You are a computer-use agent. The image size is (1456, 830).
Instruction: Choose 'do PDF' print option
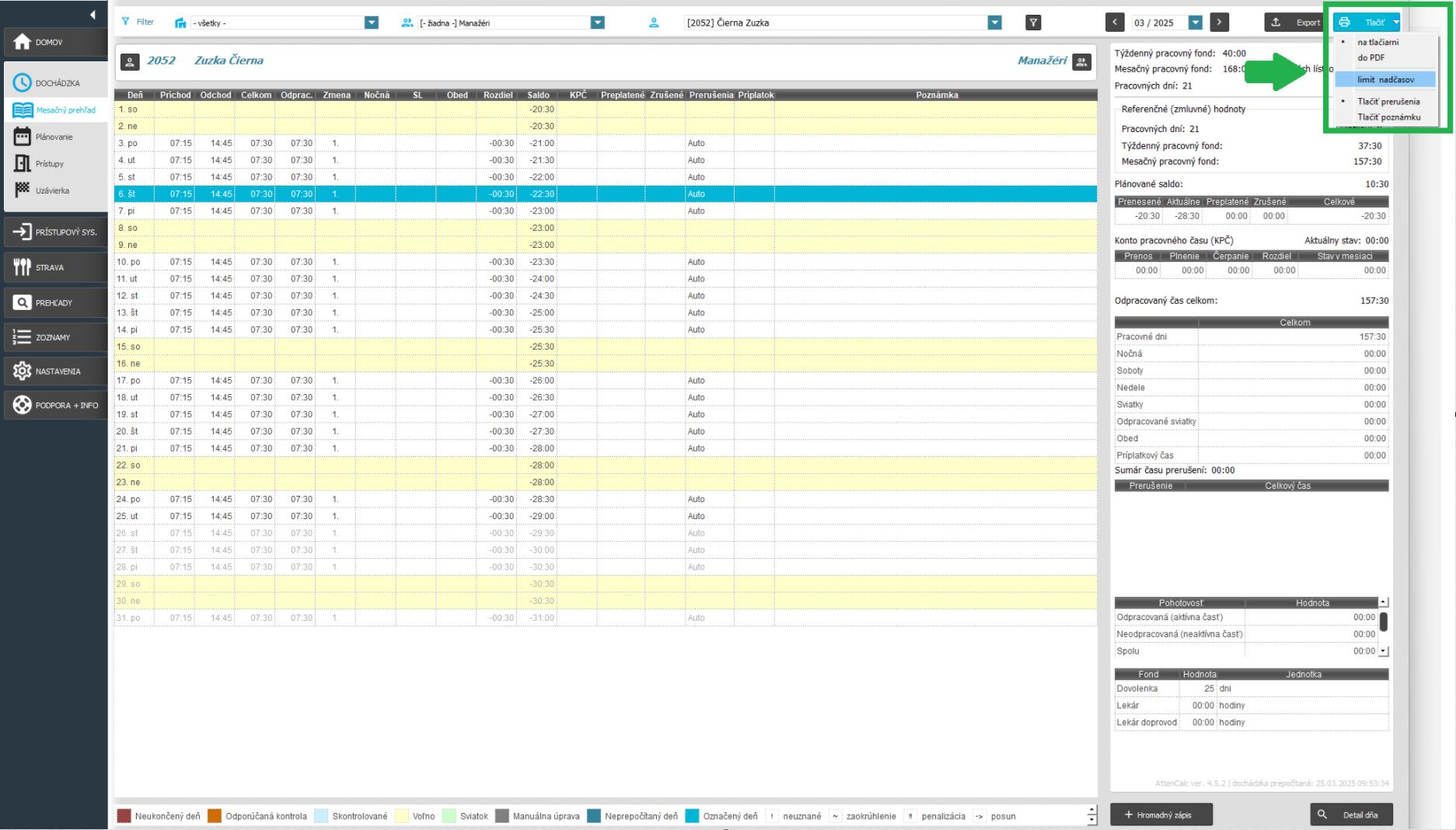tap(1370, 58)
